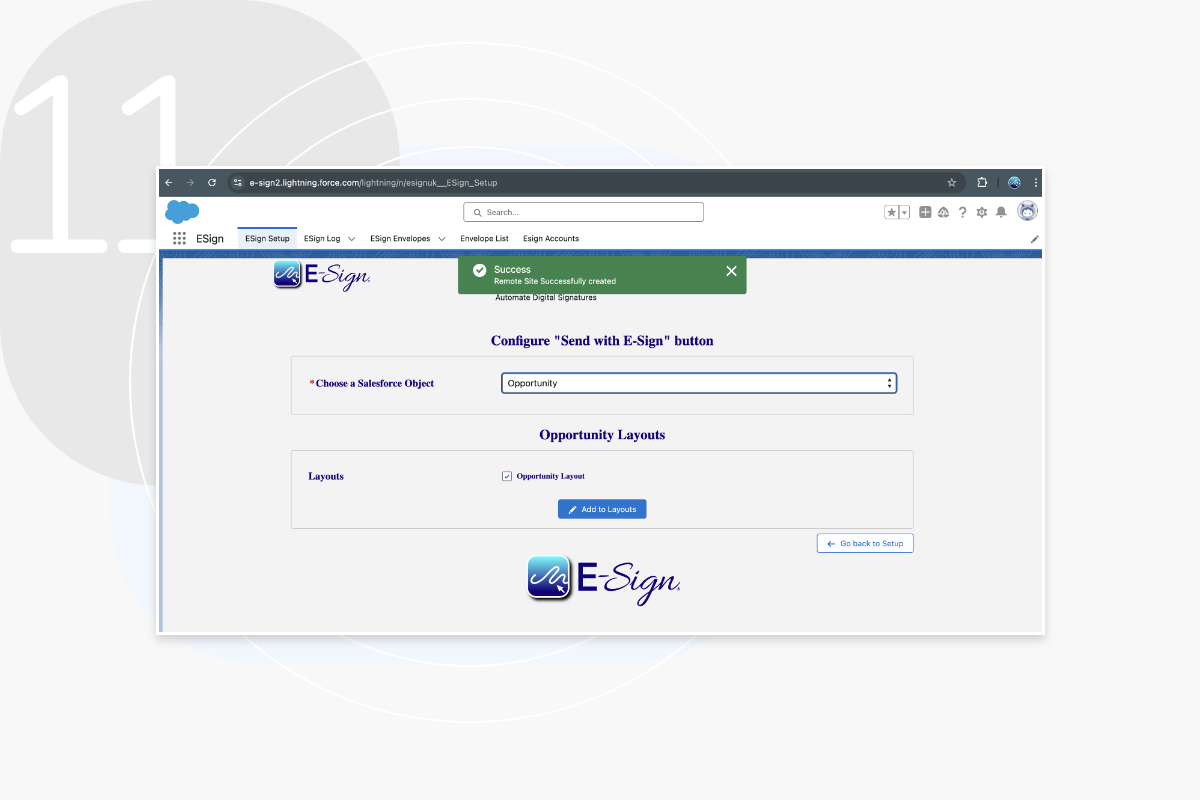Expand the ESign Log tab chevron
The width and height of the screenshot is (1200, 800).
(351, 239)
